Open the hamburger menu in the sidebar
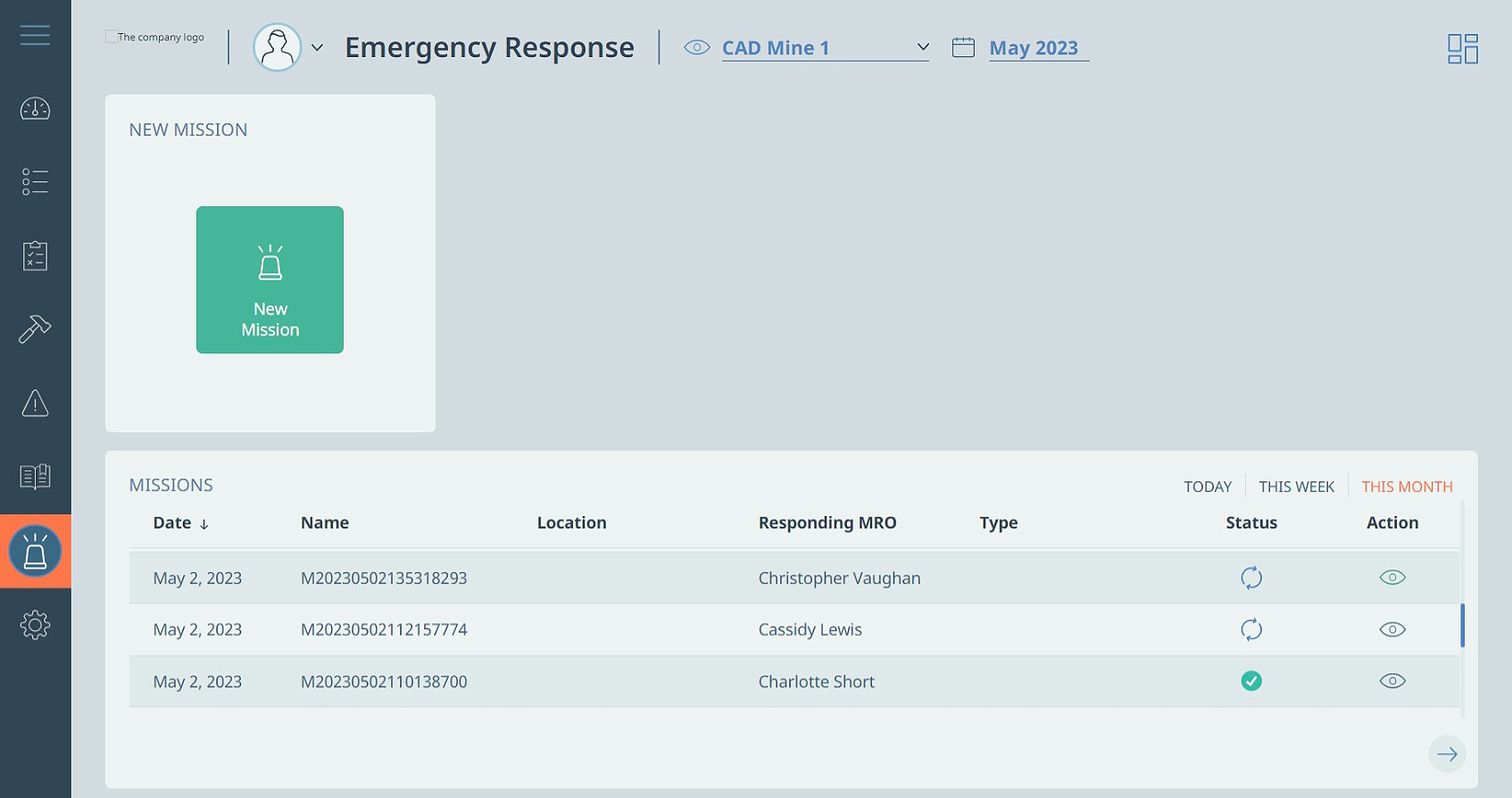 pos(35,35)
